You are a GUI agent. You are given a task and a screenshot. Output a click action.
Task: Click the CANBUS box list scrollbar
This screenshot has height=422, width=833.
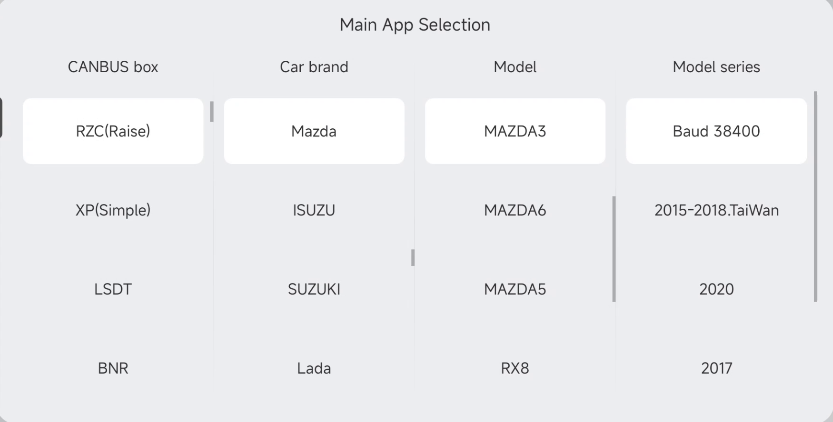pyautogui.click(x=211, y=111)
